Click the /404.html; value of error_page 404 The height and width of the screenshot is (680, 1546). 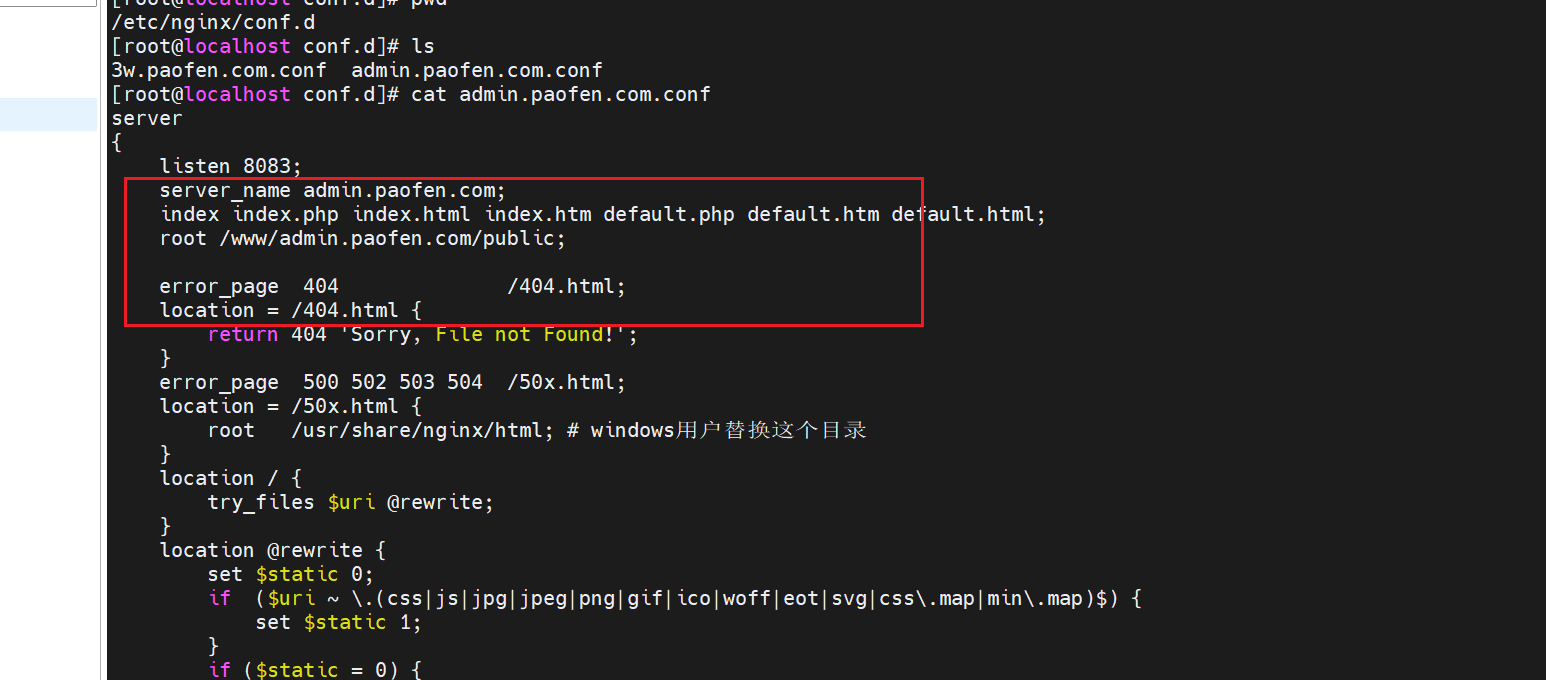click(x=566, y=286)
